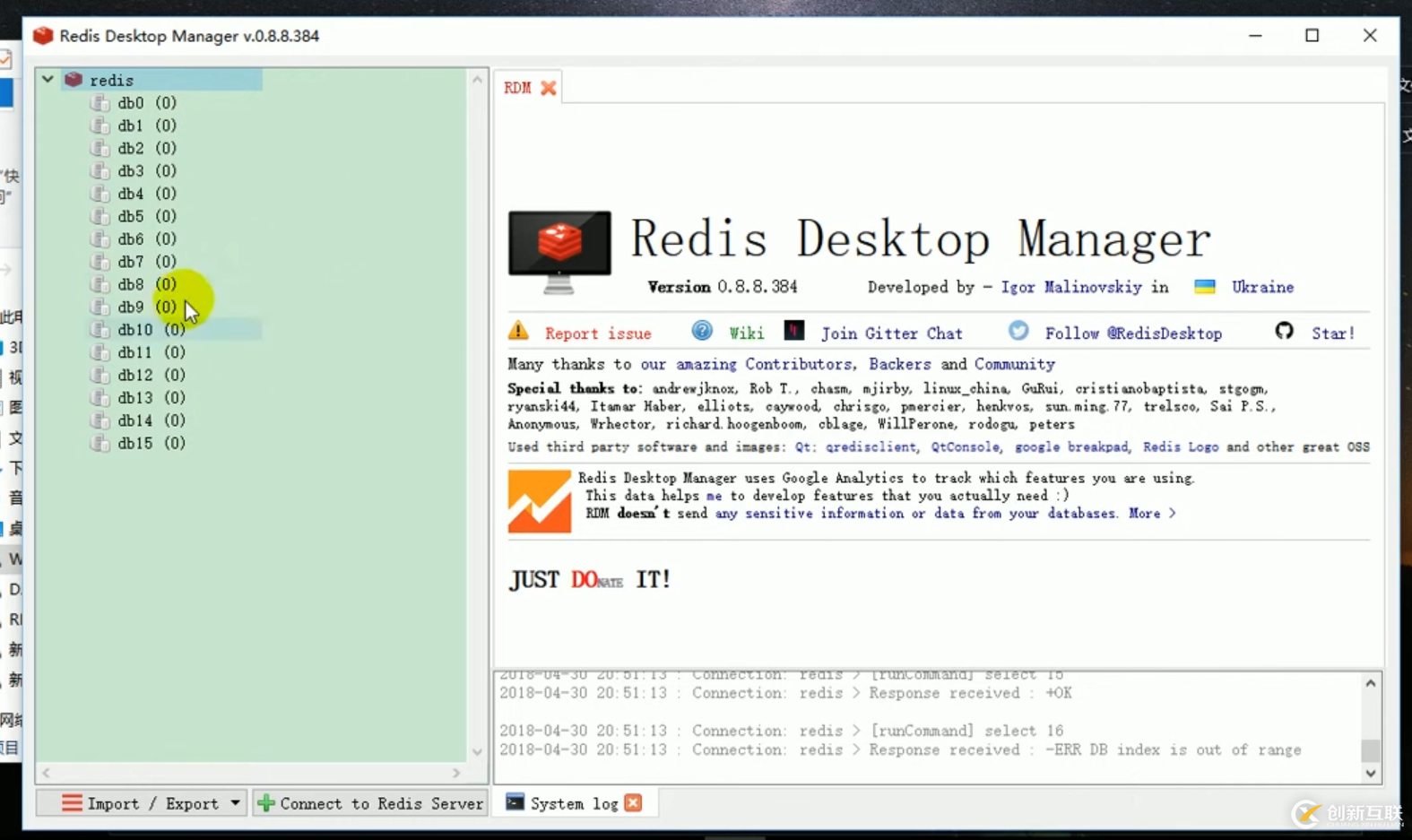The image size is (1412, 840).
Task: Open the Import / Export dropdown arrow
Action: pyautogui.click(x=235, y=803)
